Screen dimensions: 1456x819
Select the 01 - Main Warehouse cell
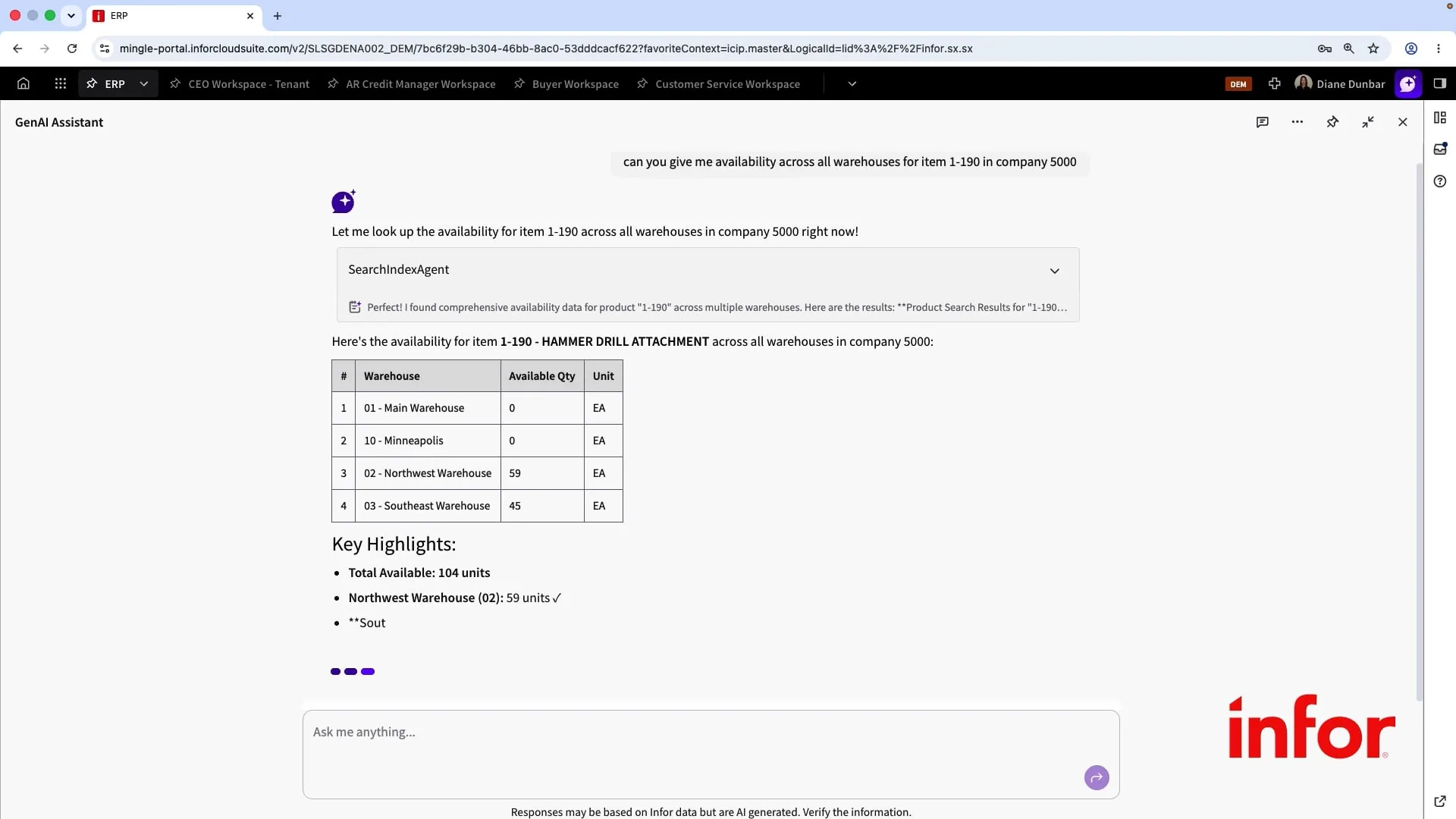pyautogui.click(x=428, y=408)
